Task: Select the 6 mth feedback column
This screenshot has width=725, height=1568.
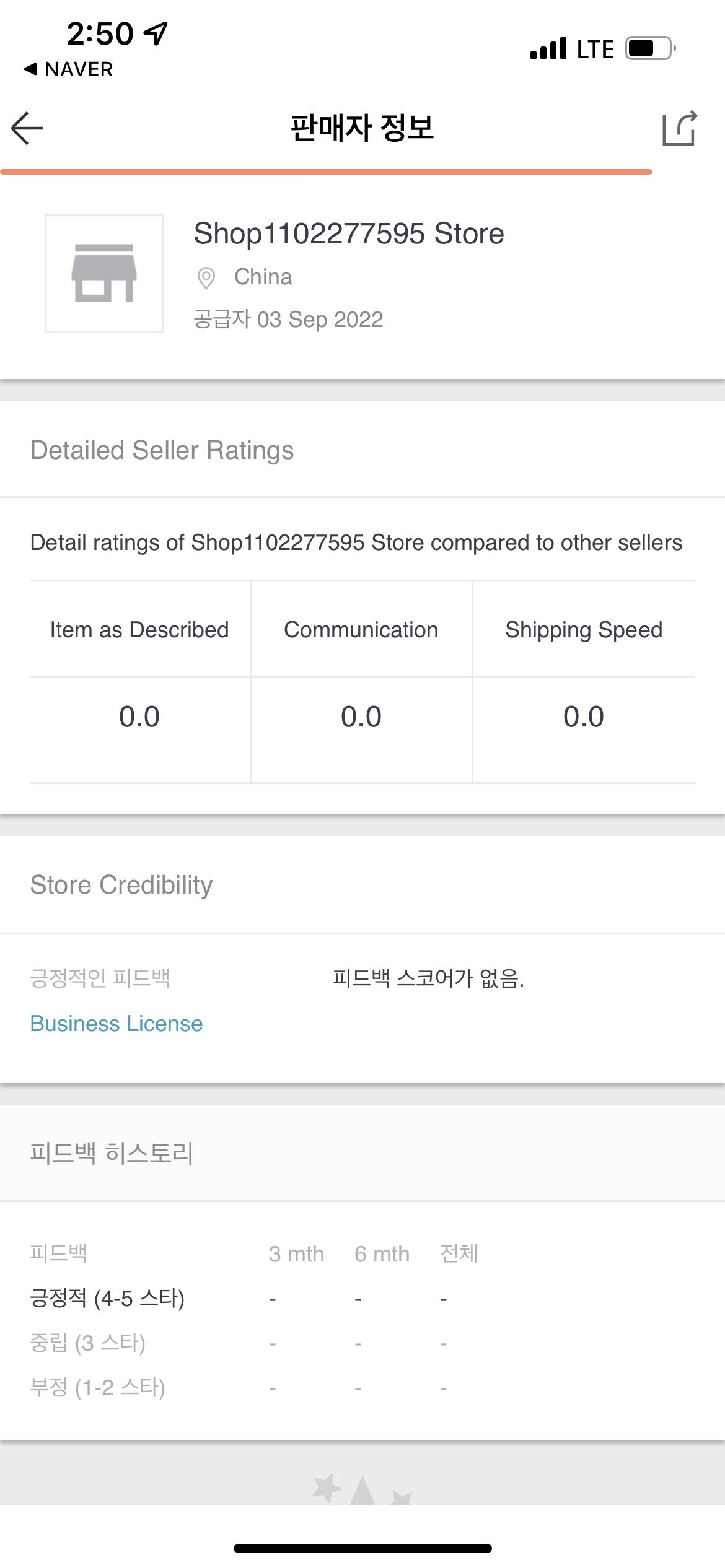Action: tap(382, 1254)
